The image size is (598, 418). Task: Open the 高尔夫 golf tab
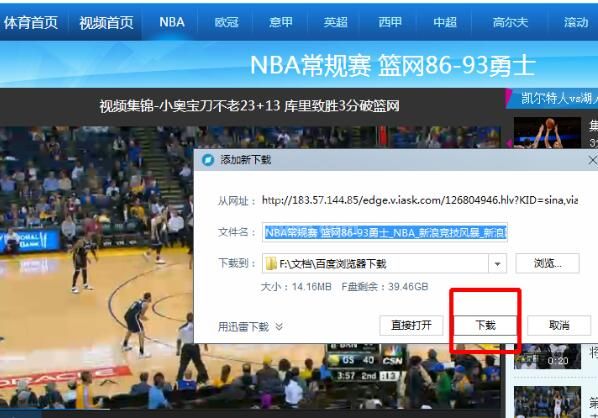(x=510, y=22)
